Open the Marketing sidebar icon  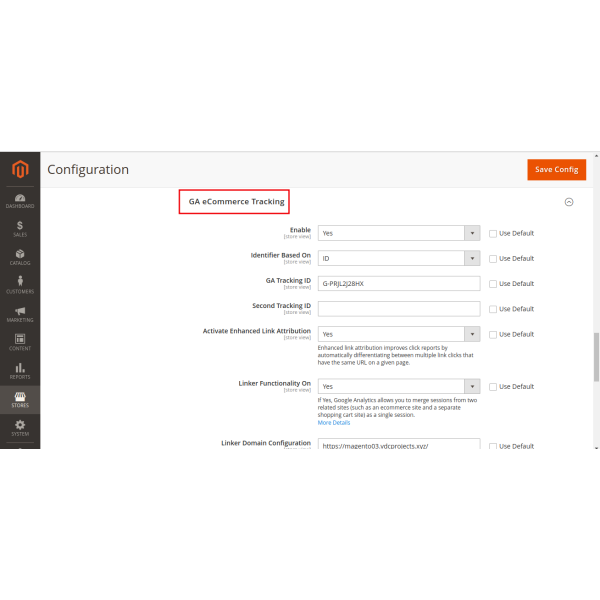coord(20,315)
